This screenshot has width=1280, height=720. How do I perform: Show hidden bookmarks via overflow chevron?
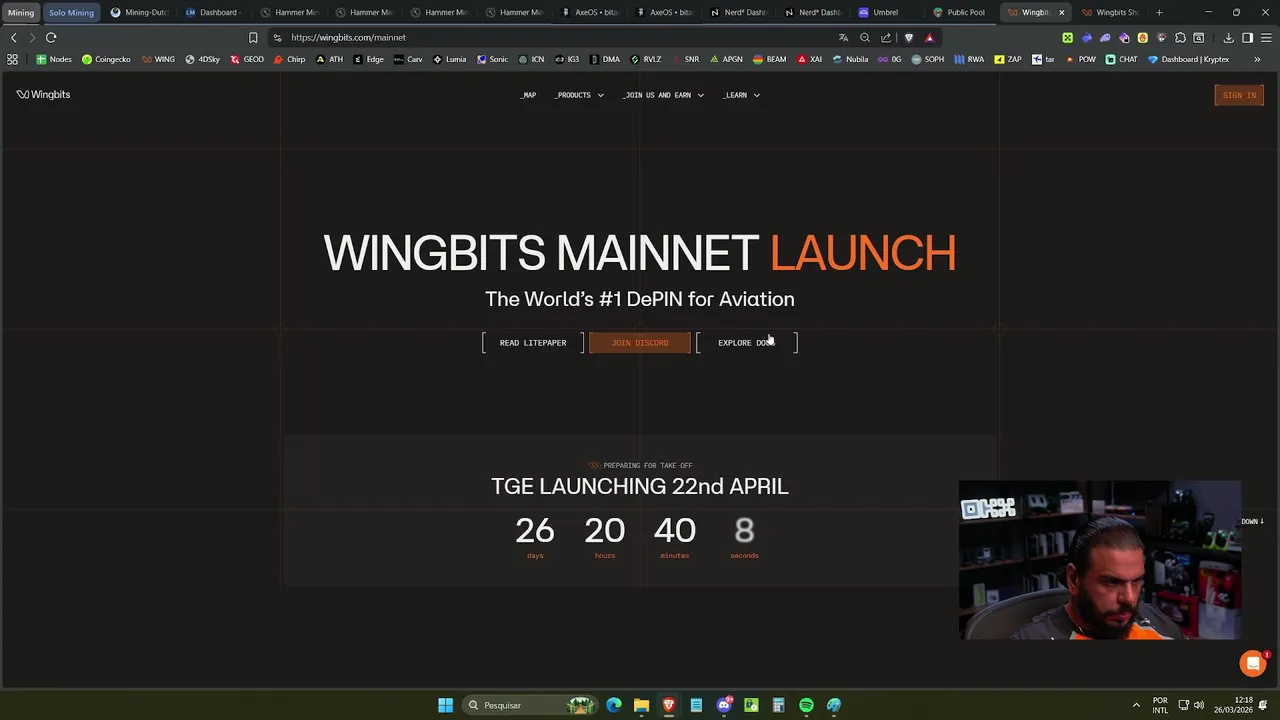(1257, 59)
